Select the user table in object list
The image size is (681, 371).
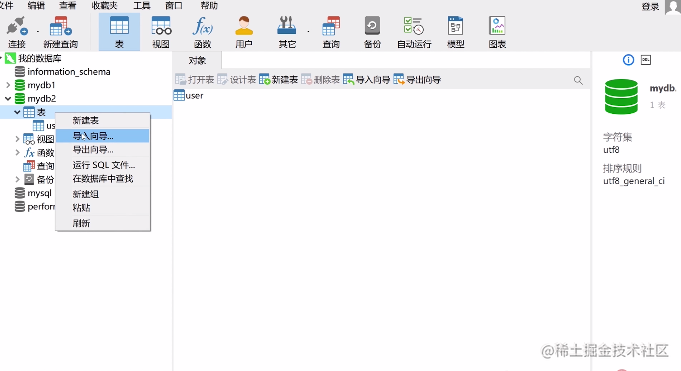click(188, 95)
